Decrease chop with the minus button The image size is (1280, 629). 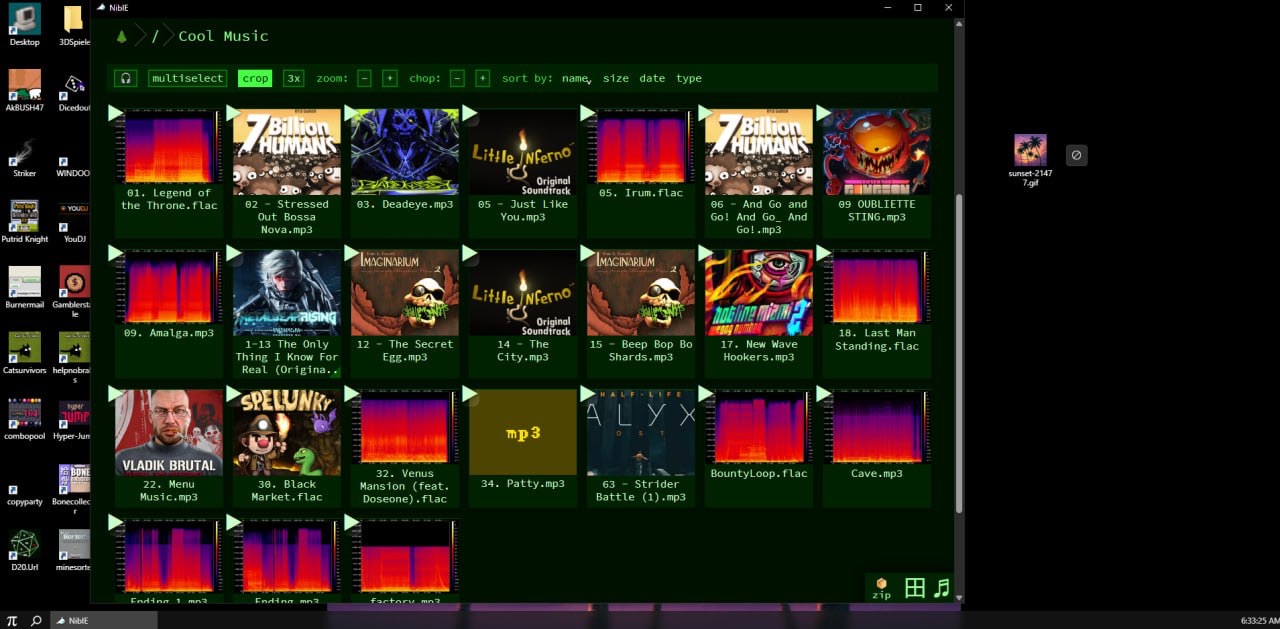[457, 78]
